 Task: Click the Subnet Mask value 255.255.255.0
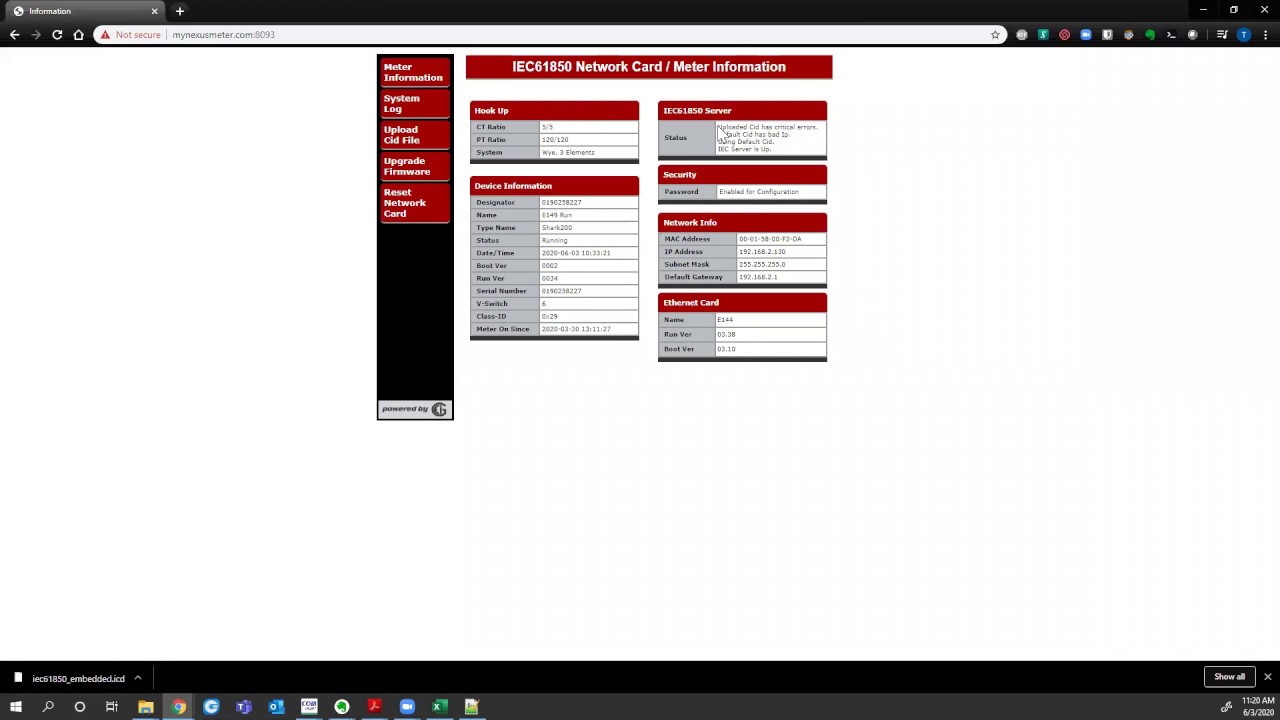click(x=762, y=265)
